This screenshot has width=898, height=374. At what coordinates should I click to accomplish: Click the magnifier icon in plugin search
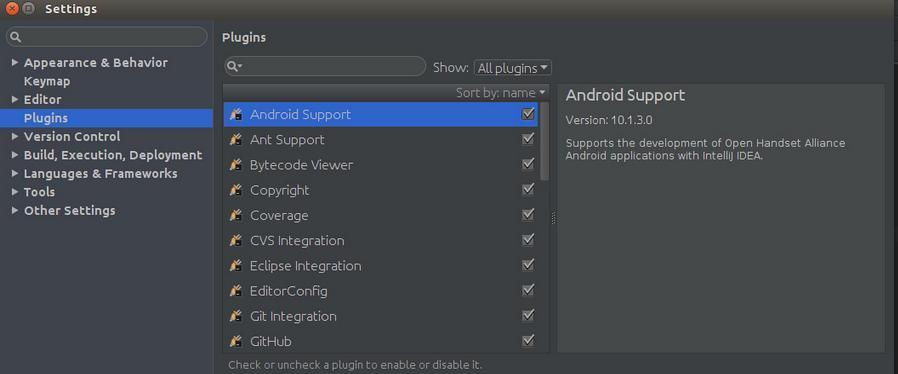click(234, 66)
